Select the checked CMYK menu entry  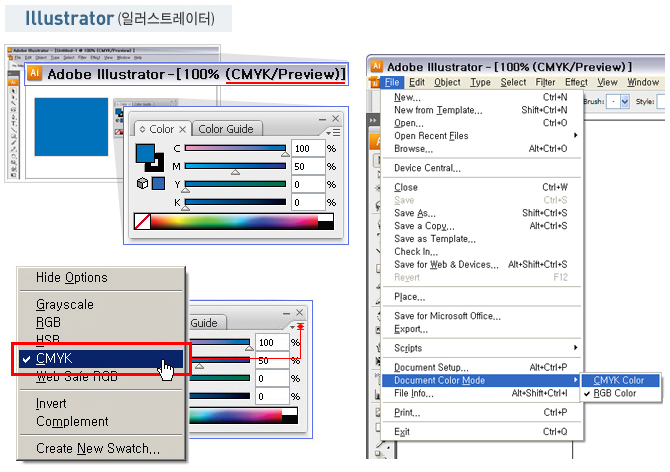pos(101,358)
